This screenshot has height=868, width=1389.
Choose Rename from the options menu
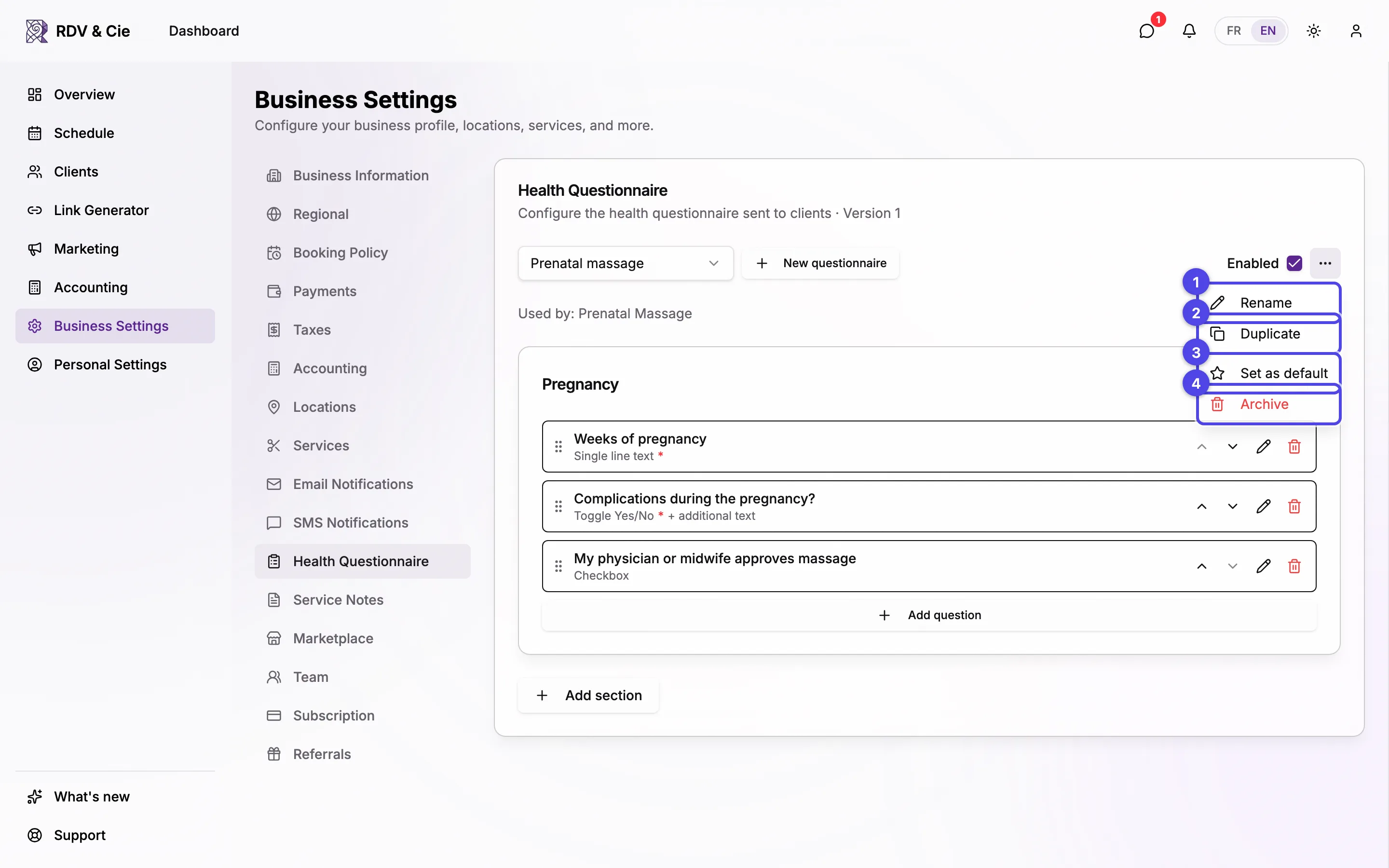pos(1268,302)
